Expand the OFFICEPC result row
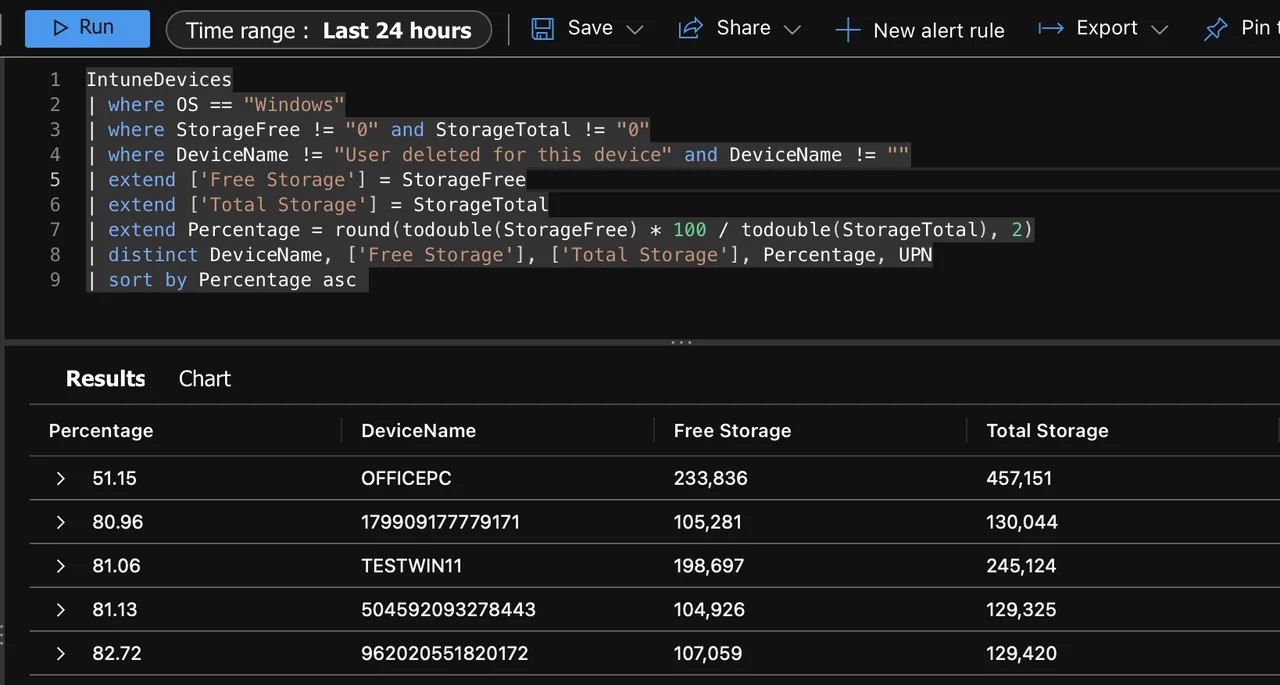This screenshot has height=685, width=1280. click(61, 479)
